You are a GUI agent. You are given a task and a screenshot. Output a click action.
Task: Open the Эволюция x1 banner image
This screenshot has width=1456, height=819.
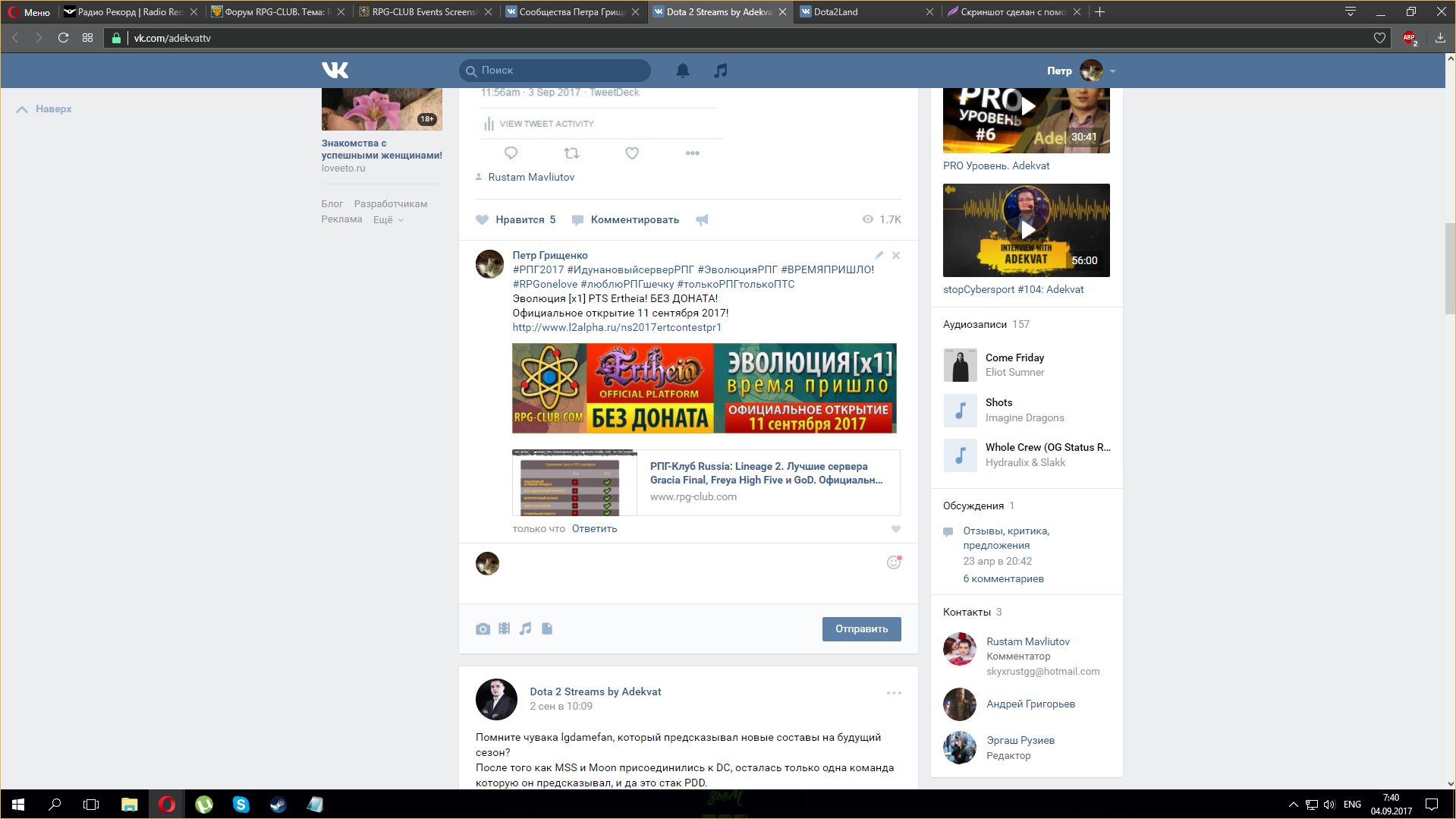click(x=704, y=388)
